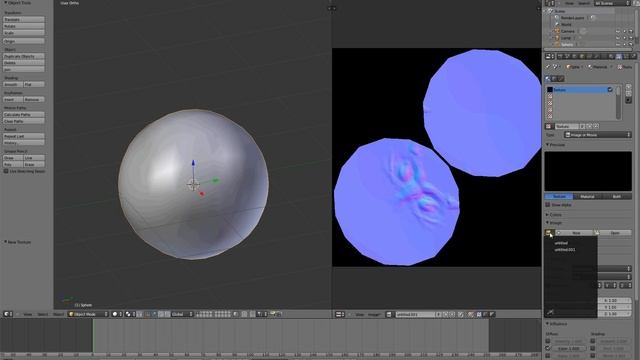Show brush textures icon button
The image size is (640, 360).
pos(561,78)
